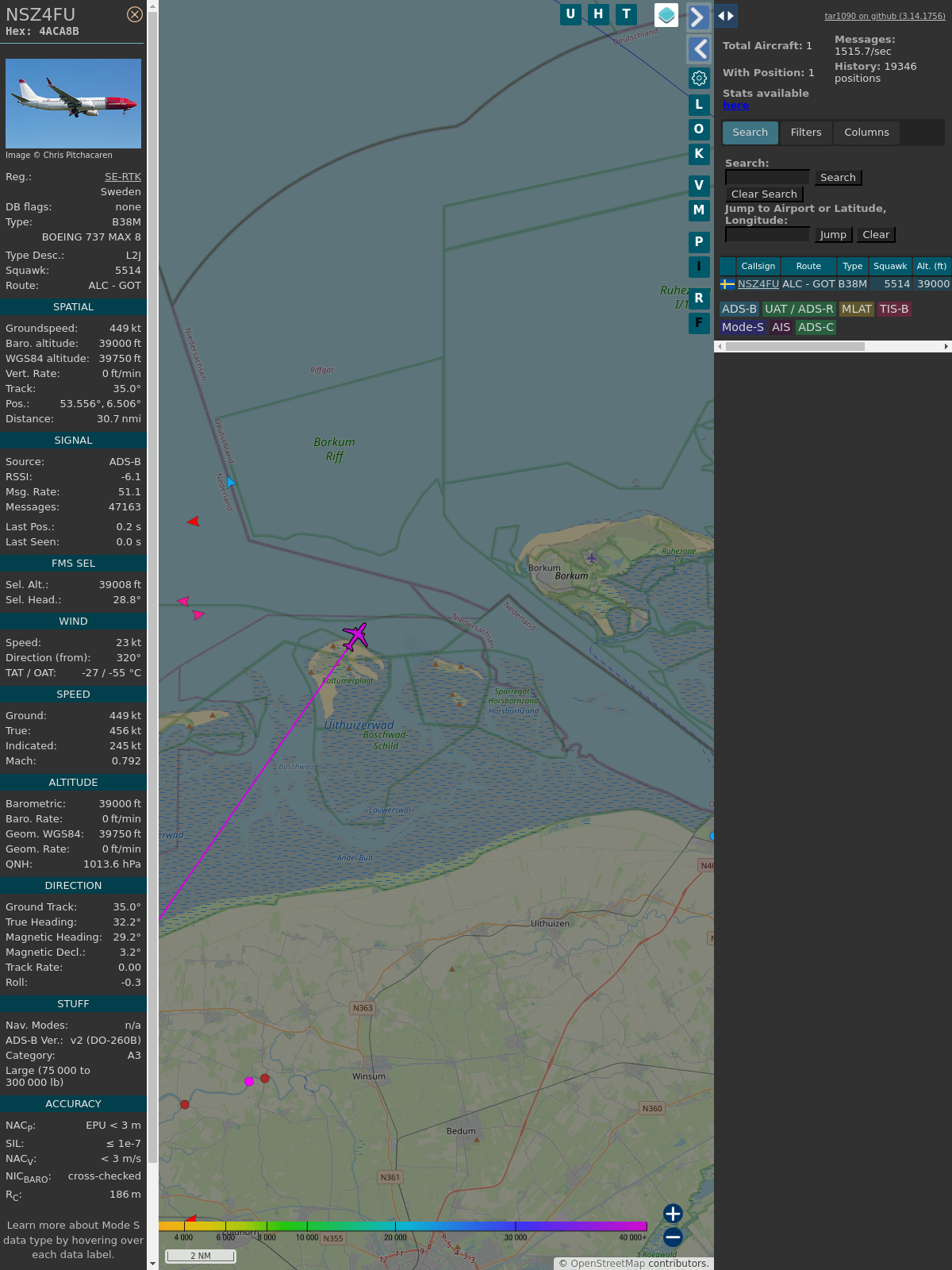Screen dimensions: 952x1270
Task: Toggle the L map button
Action: (x=699, y=105)
